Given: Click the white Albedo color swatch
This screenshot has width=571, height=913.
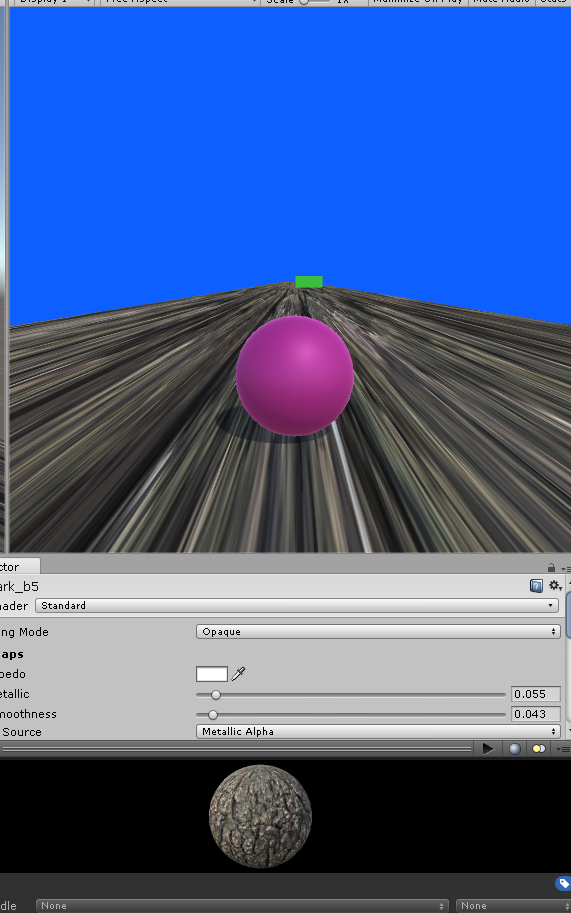Looking at the screenshot, I should click(x=212, y=674).
